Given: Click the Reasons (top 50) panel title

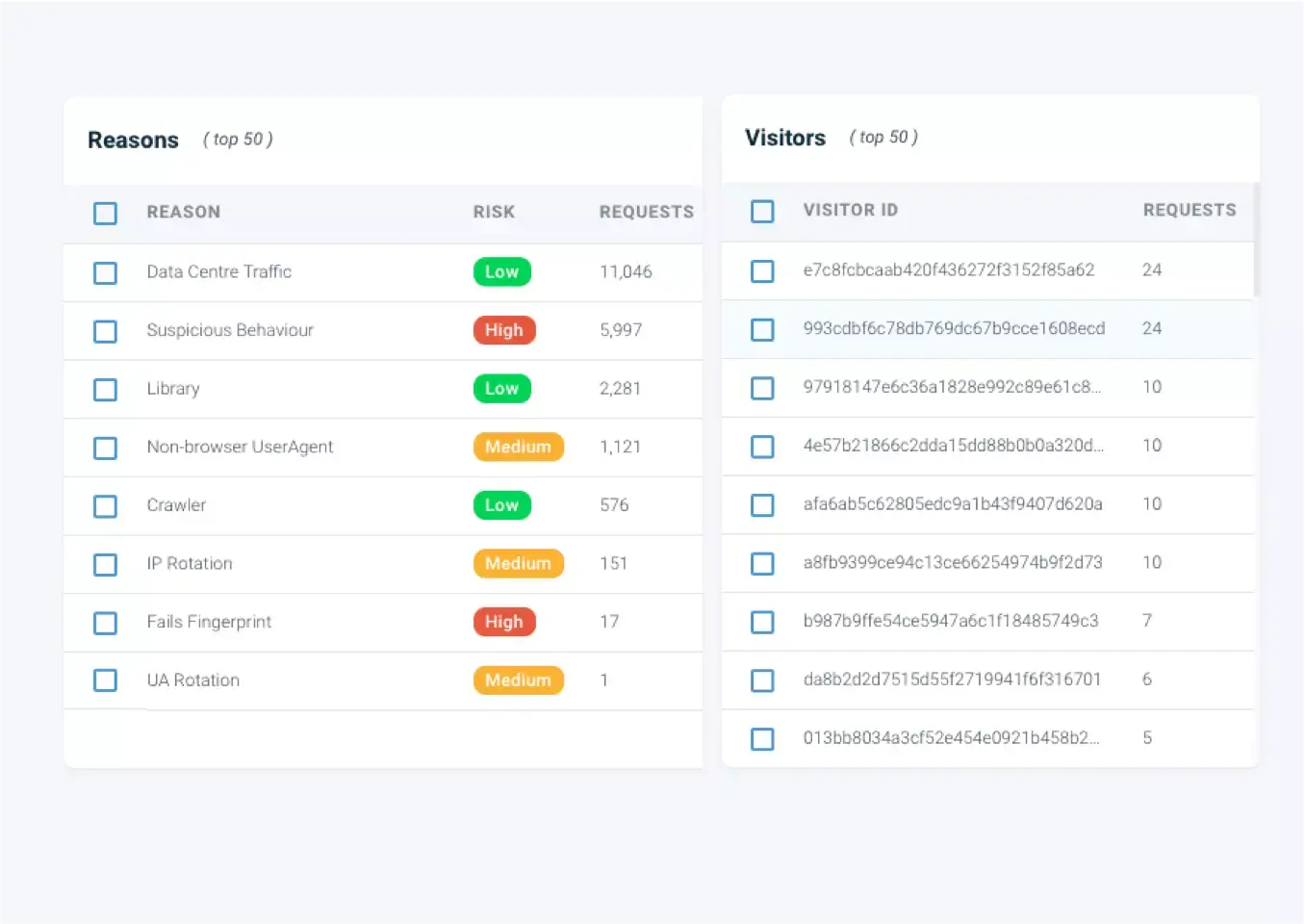Looking at the screenshot, I should 133,140.
